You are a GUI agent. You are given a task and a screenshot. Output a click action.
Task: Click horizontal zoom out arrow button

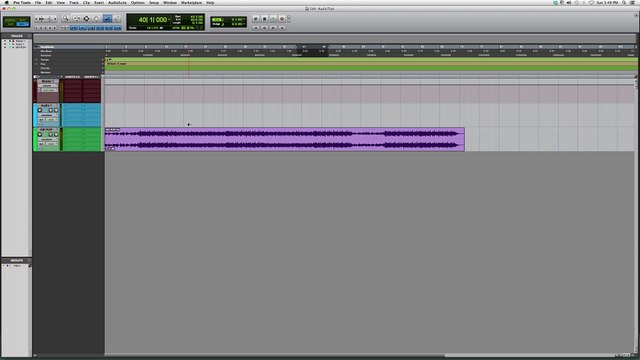[x=37, y=19]
